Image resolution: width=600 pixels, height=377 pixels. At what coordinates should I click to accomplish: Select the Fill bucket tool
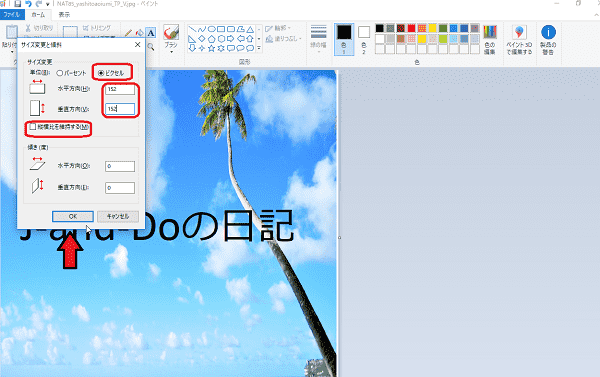(x=140, y=33)
